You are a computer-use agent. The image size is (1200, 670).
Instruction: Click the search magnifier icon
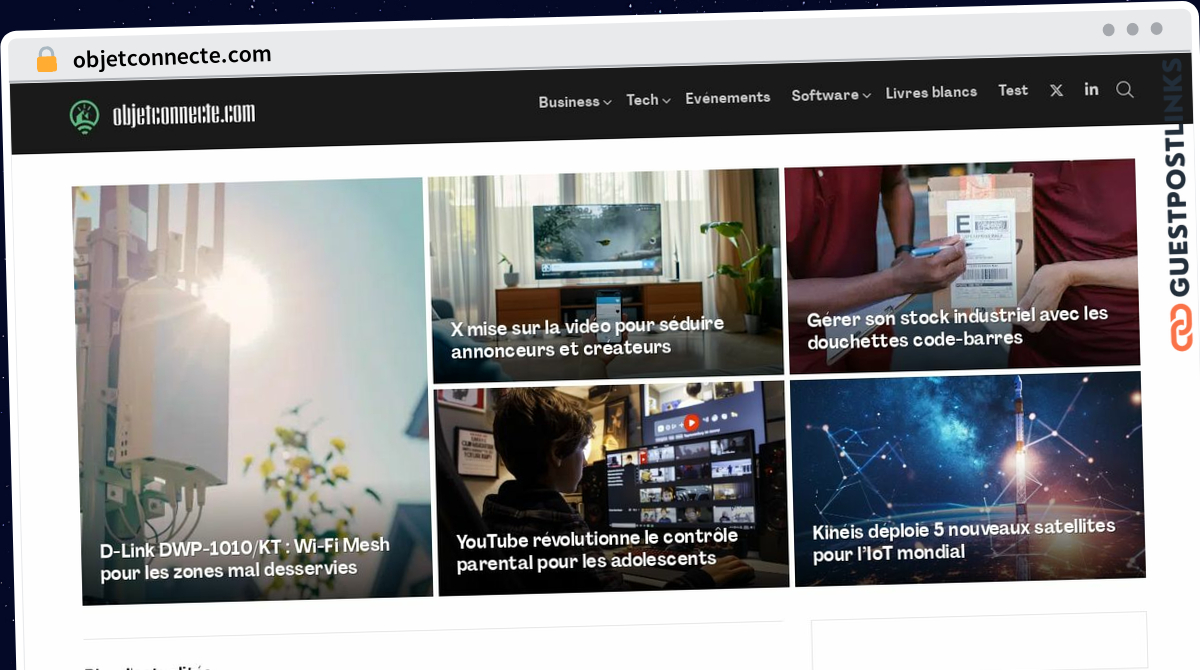pyautogui.click(x=1125, y=89)
